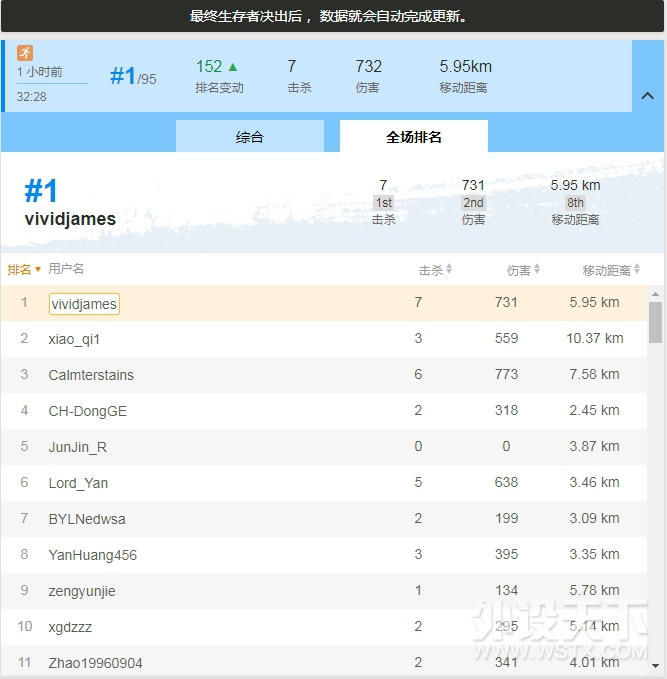Click the large vividjames heading name

tap(70, 219)
